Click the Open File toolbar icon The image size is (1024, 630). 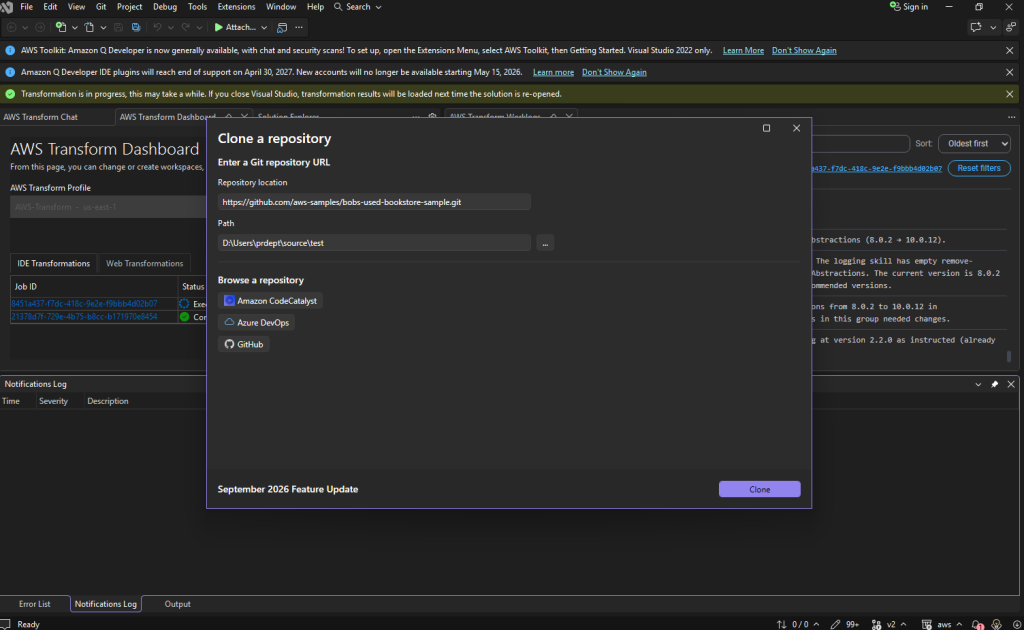click(89, 27)
